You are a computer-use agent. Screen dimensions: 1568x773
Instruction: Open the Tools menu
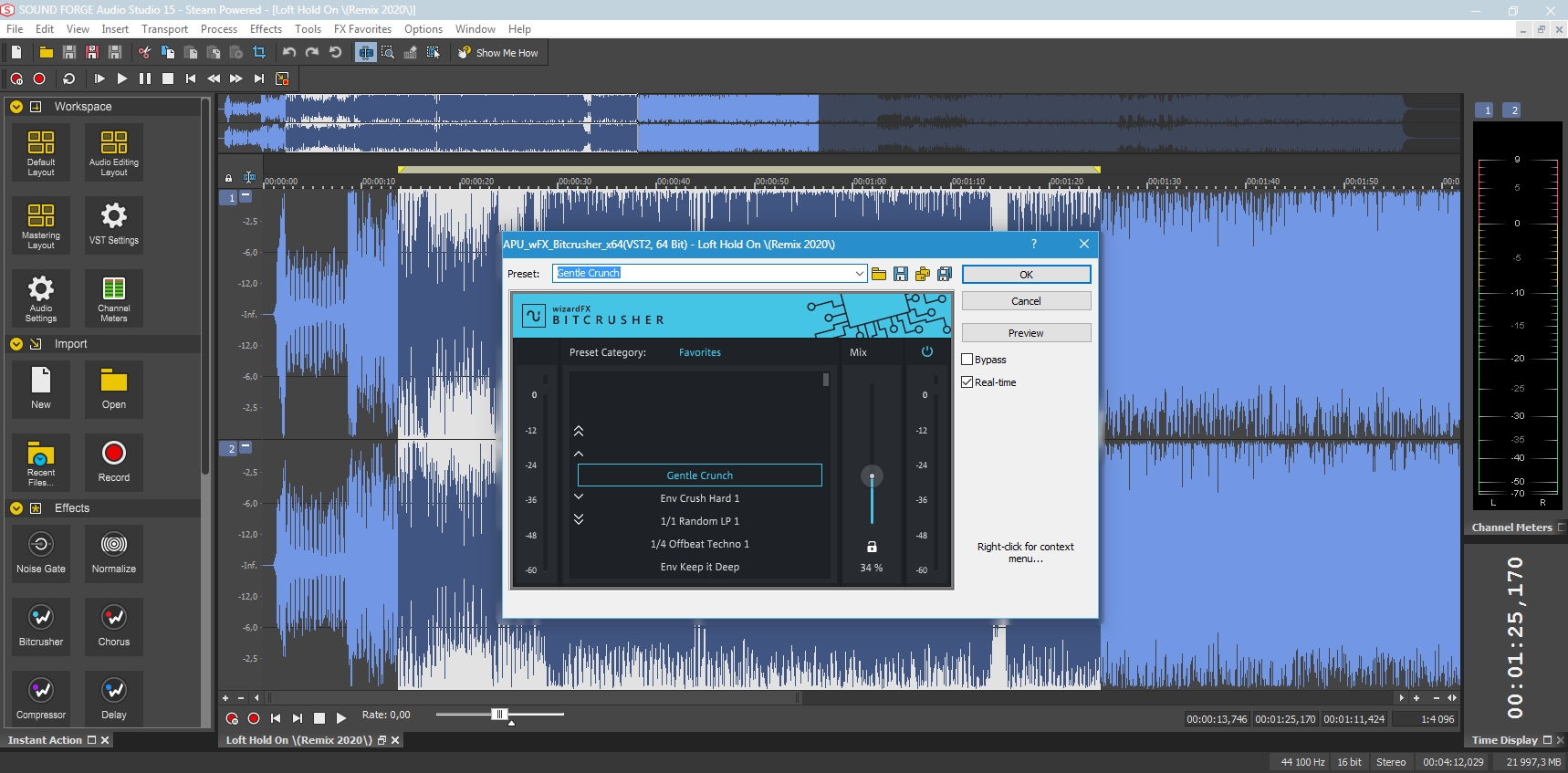pyautogui.click(x=308, y=29)
